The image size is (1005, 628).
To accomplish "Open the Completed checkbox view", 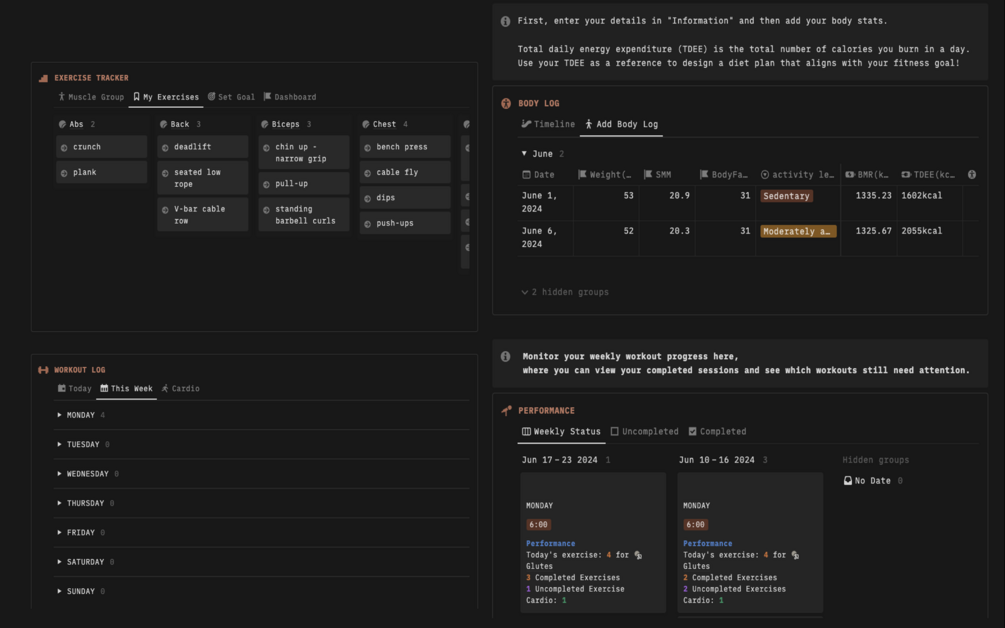I will (716, 432).
